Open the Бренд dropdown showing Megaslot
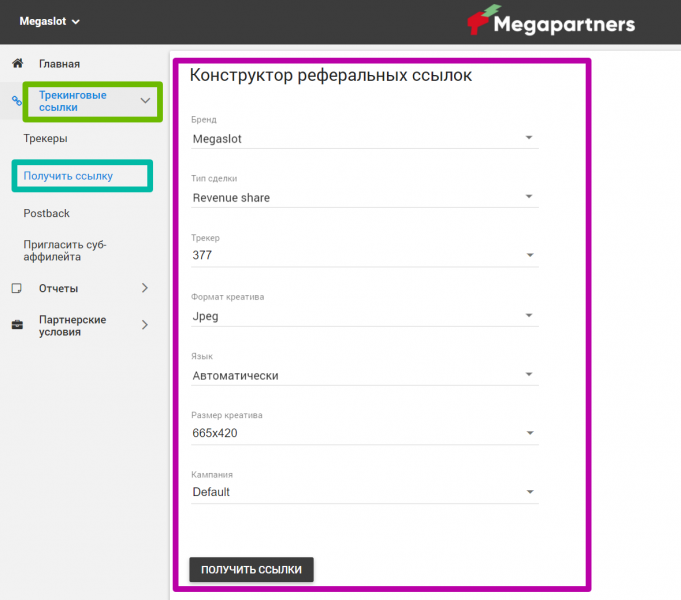Viewport: 681px width, 600px height. (x=364, y=139)
